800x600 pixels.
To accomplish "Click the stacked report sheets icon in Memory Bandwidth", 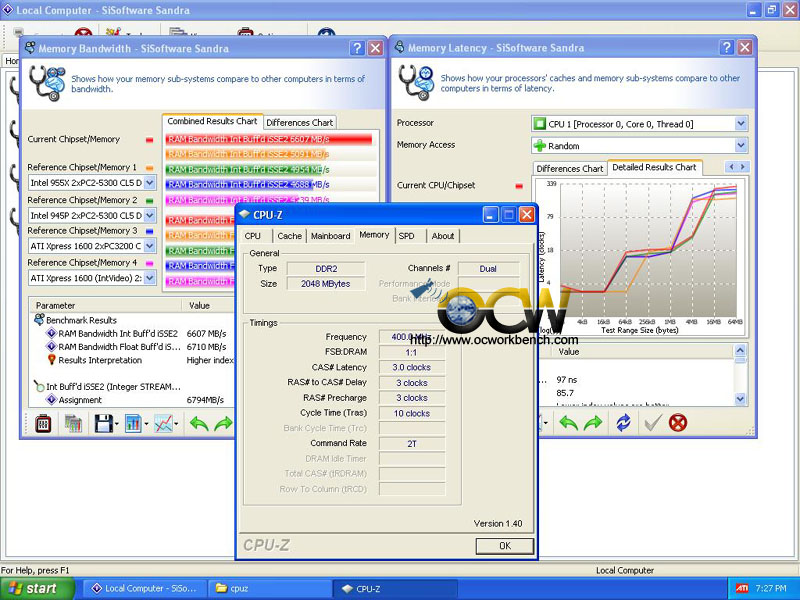I will point(73,423).
